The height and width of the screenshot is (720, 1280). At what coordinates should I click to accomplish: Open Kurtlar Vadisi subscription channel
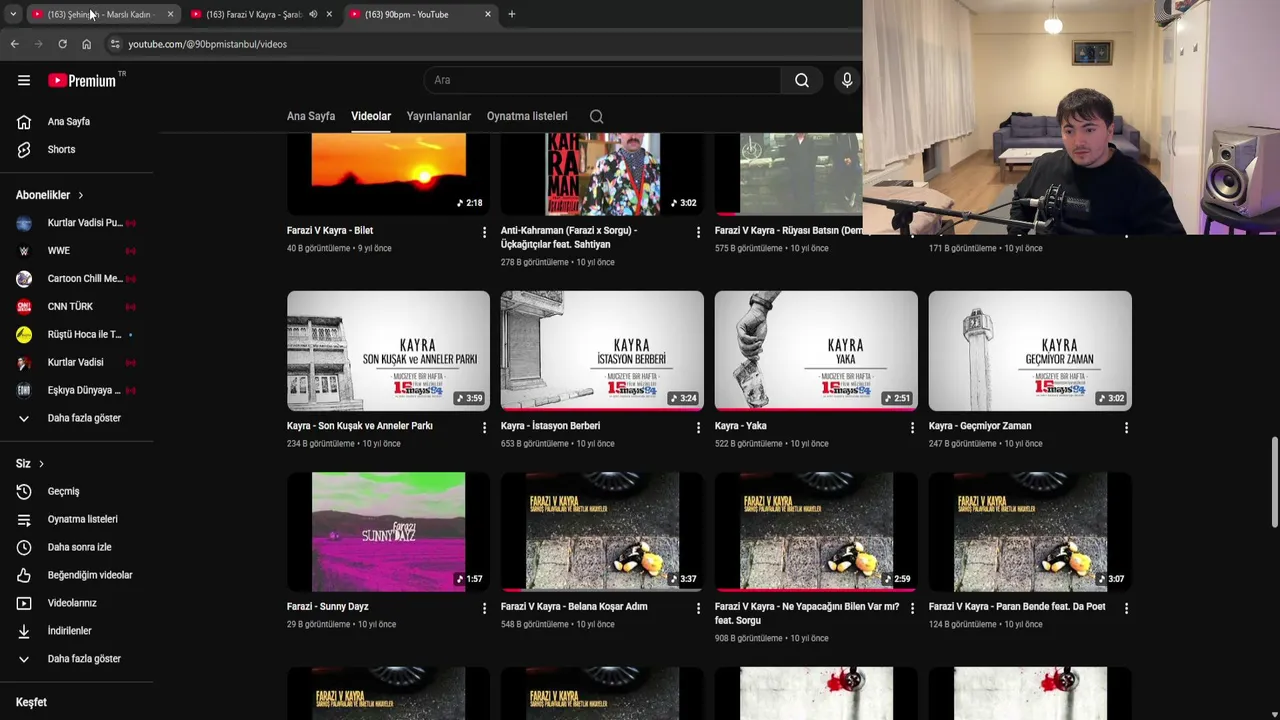tap(76, 362)
